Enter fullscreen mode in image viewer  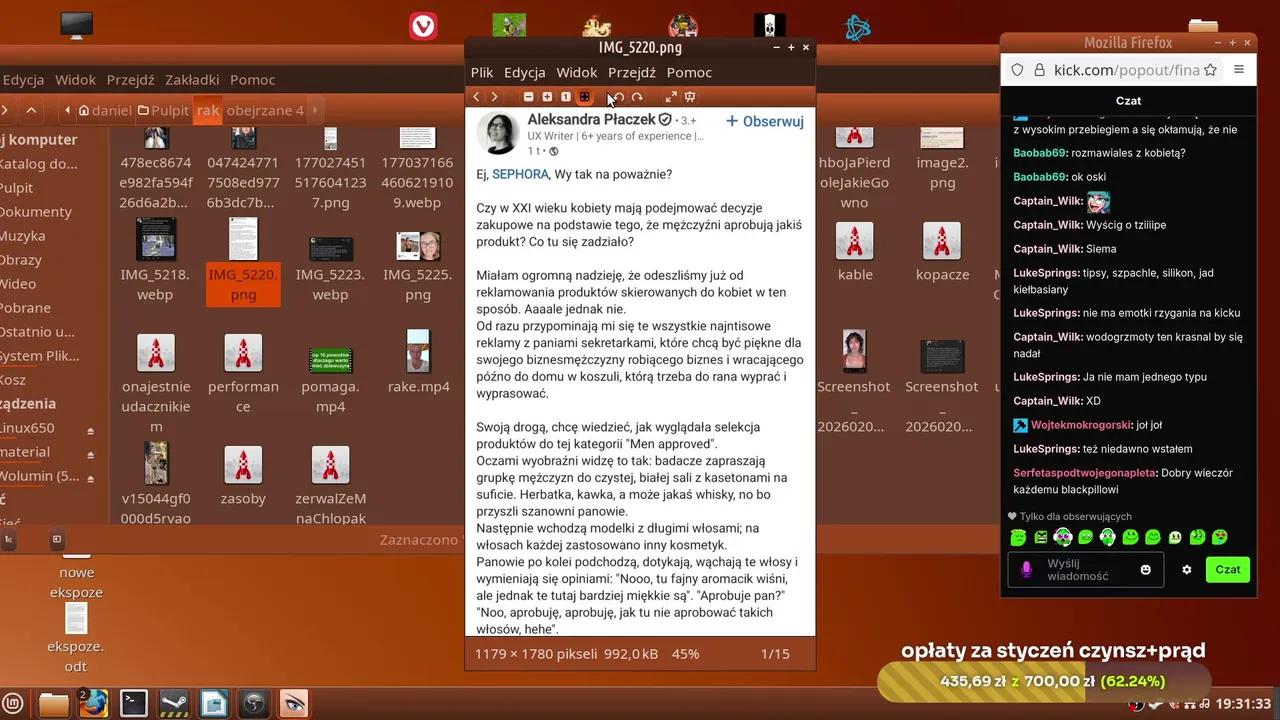[671, 97]
